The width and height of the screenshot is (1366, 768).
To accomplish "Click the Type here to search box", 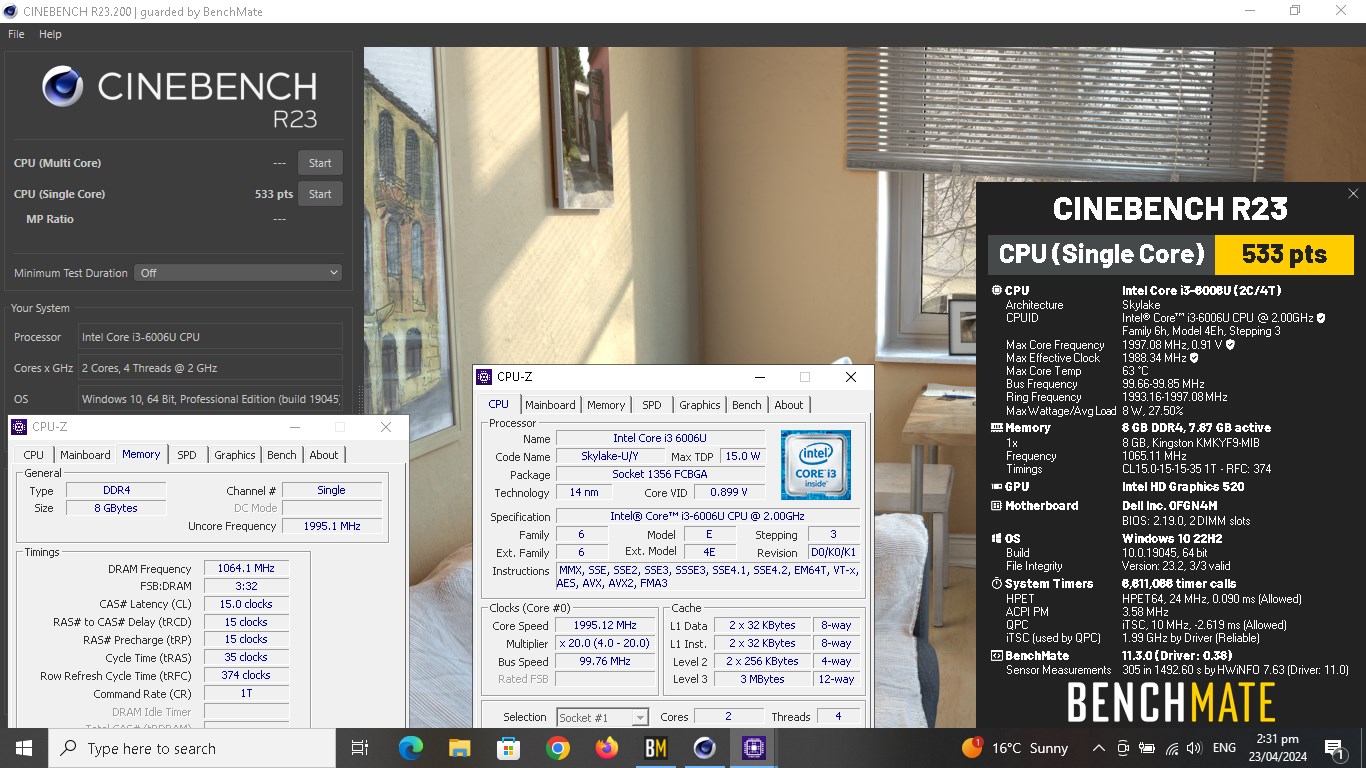I will [192, 748].
